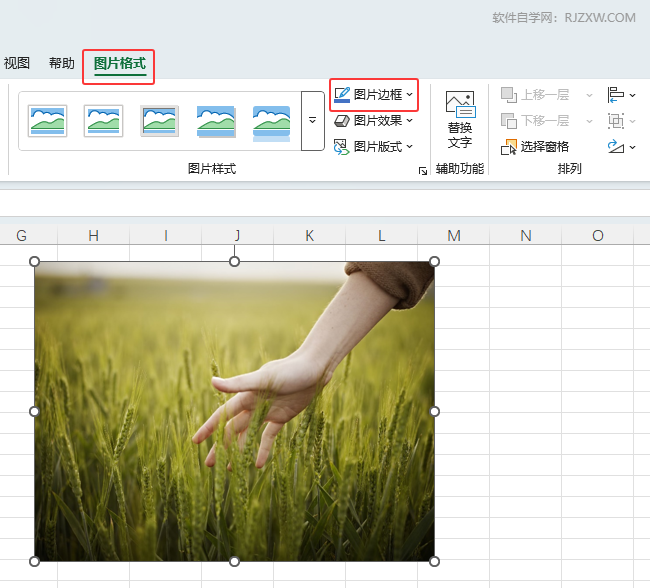This screenshot has height=588, width=650.
Task: Select column N header
Action: pos(526,236)
